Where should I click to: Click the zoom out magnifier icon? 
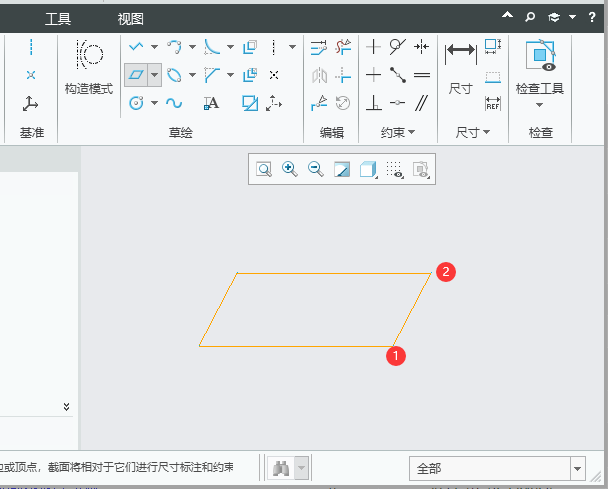point(316,170)
